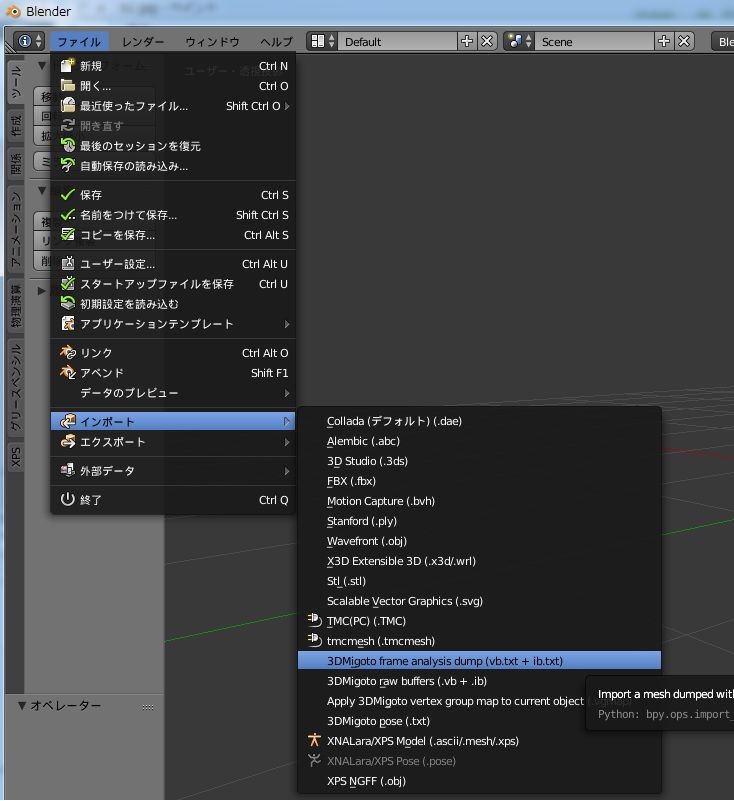Choose FBX (.fbx) import

(x=479, y=481)
